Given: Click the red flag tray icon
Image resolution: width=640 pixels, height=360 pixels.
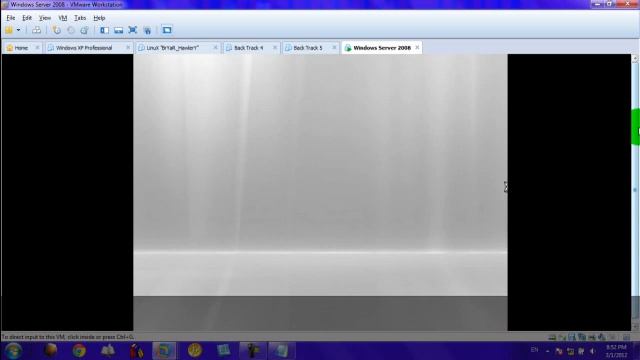Looking at the screenshot, I should (558, 351).
